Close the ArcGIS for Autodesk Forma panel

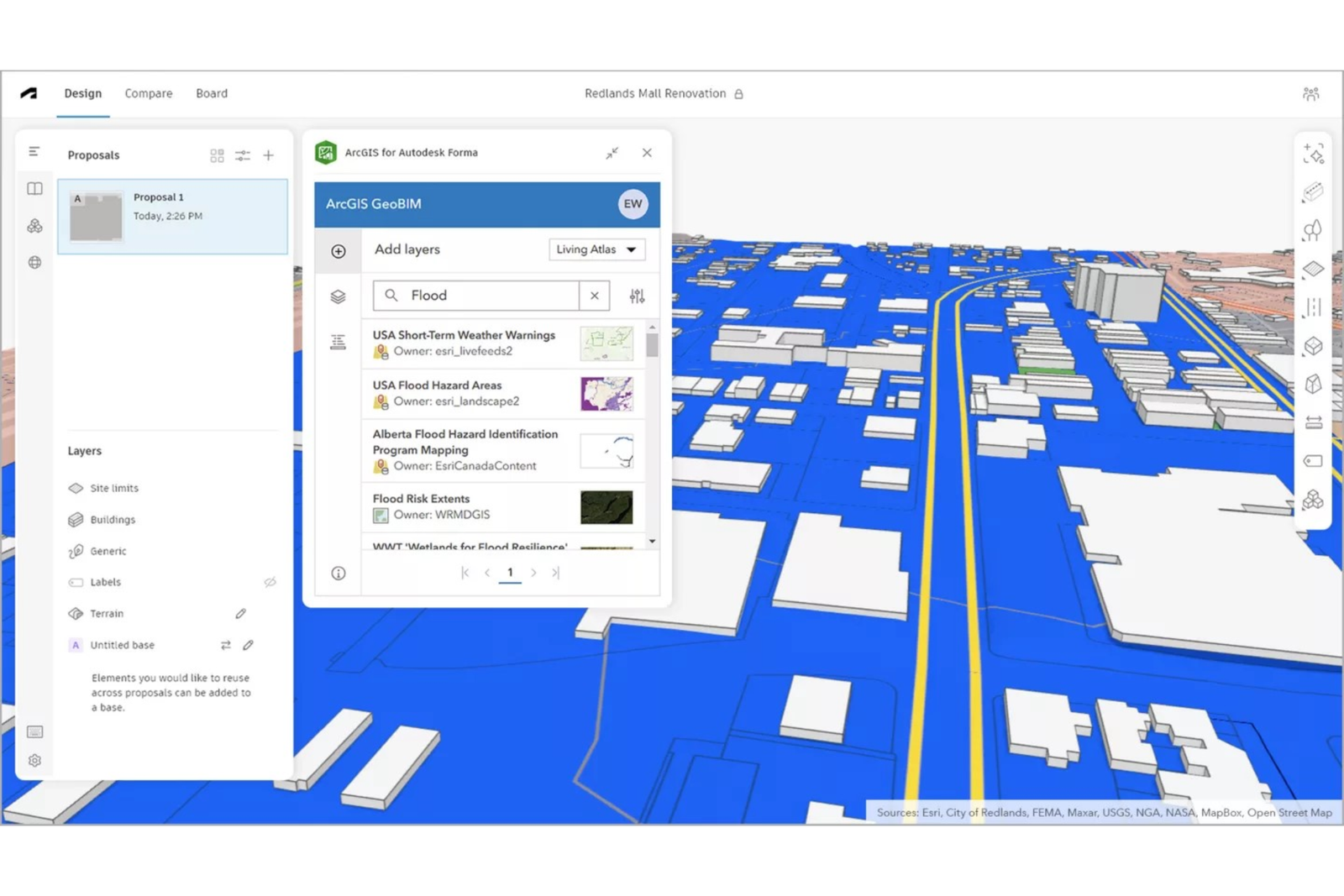pos(647,153)
